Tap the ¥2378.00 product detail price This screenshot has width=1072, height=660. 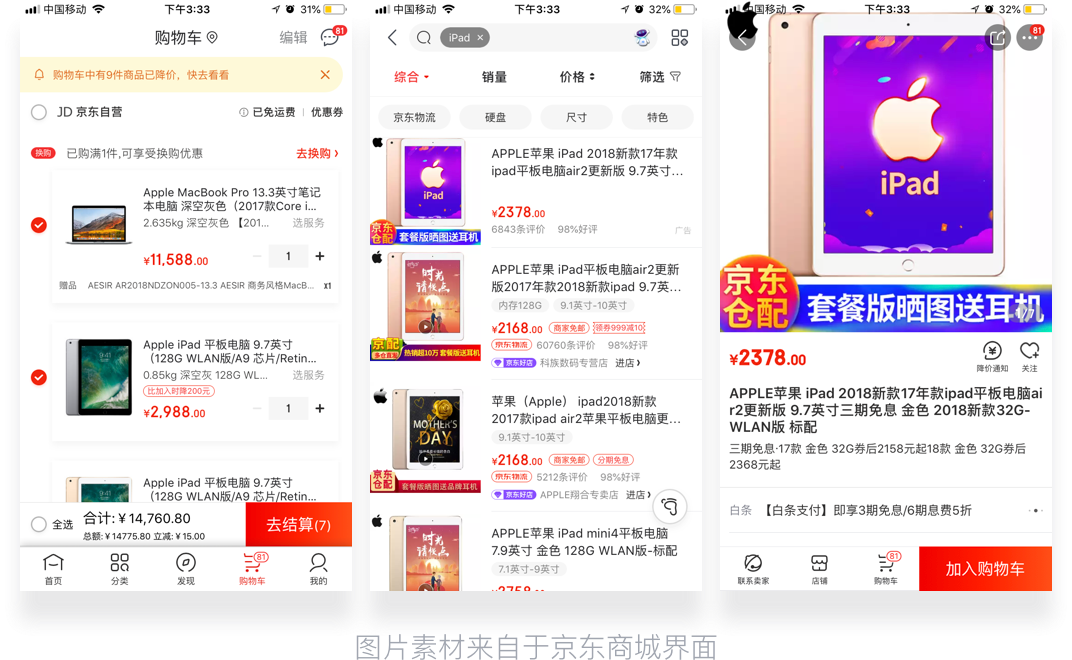click(768, 358)
